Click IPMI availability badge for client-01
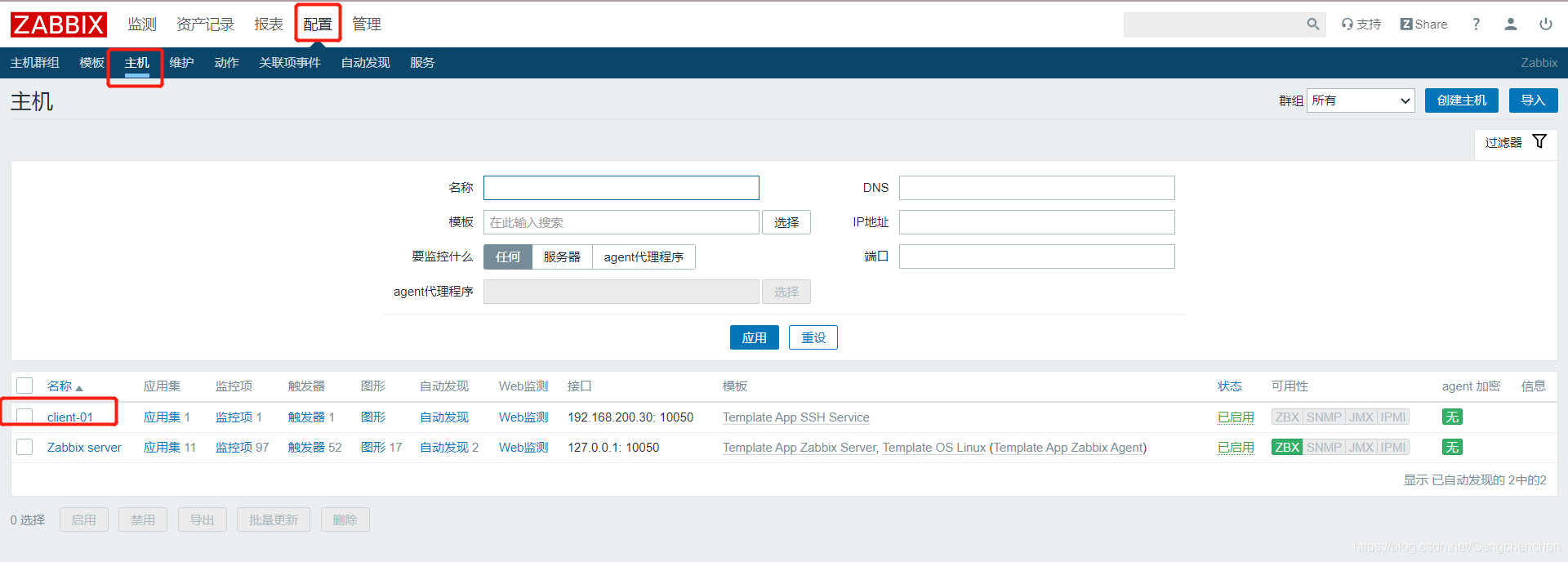Viewport: 1568px width, 562px height. (x=1393, y=417)
